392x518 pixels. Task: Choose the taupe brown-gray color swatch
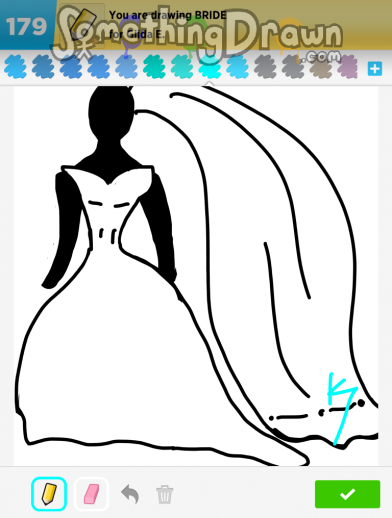click(321, 68)
